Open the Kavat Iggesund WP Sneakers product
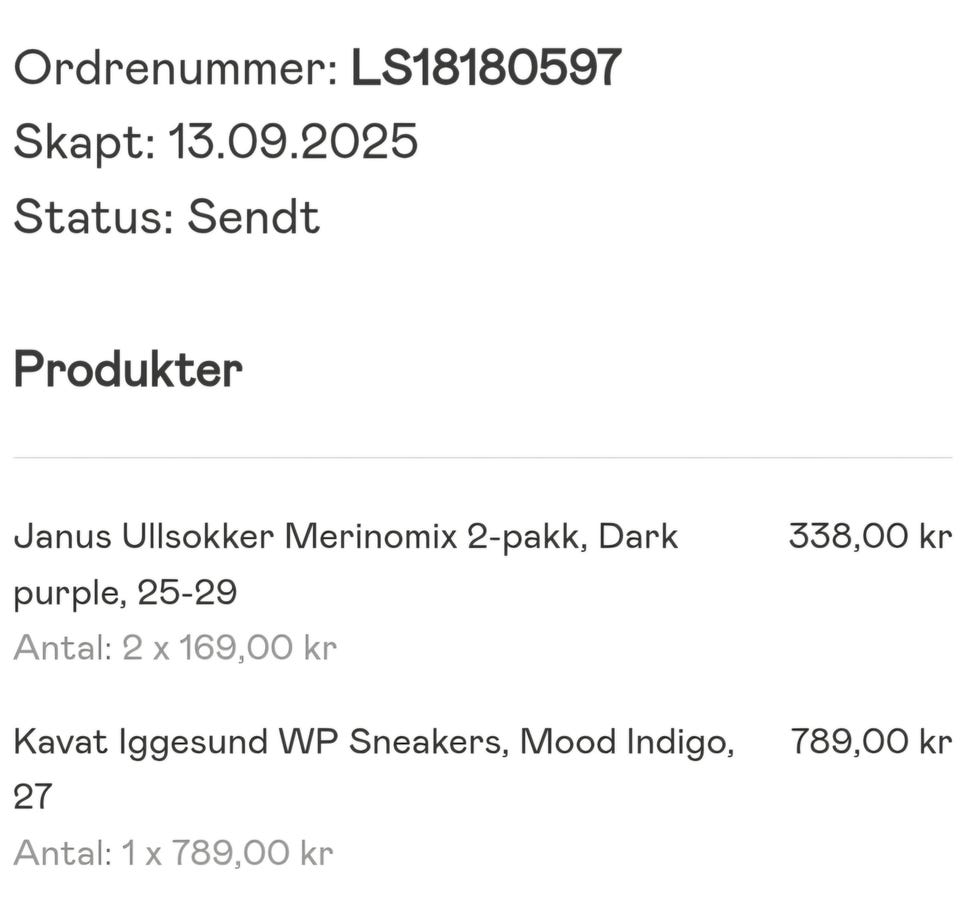The width and height of the screenshot is (960, 916). pos(260,742)
